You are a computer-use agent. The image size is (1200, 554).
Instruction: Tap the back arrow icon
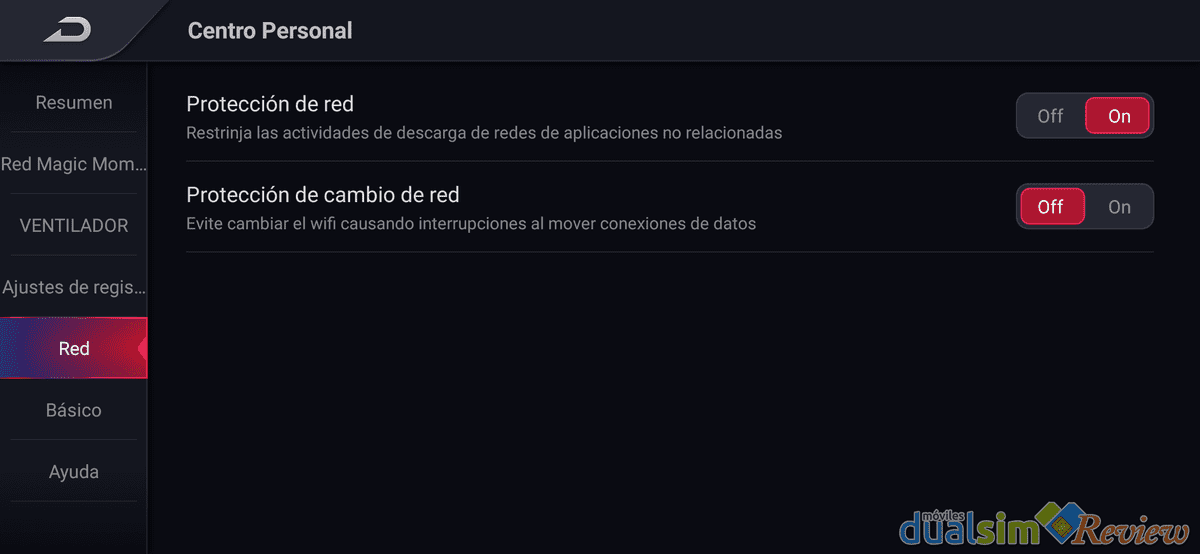point(66,31)
